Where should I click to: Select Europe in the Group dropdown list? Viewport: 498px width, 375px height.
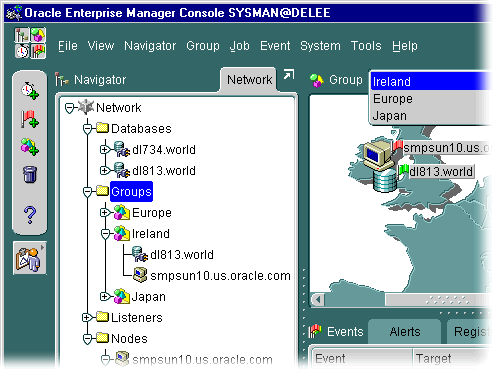point(430,99)
